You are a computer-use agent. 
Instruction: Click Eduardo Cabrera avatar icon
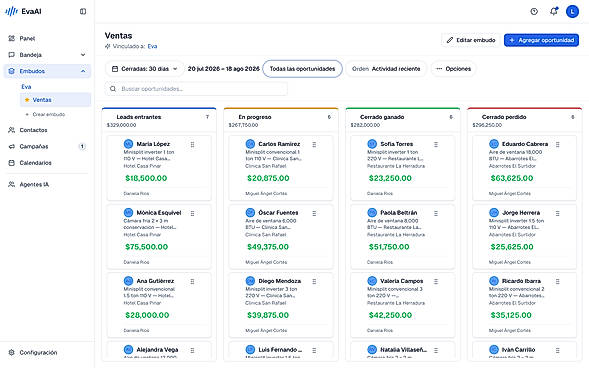[494, 144]
